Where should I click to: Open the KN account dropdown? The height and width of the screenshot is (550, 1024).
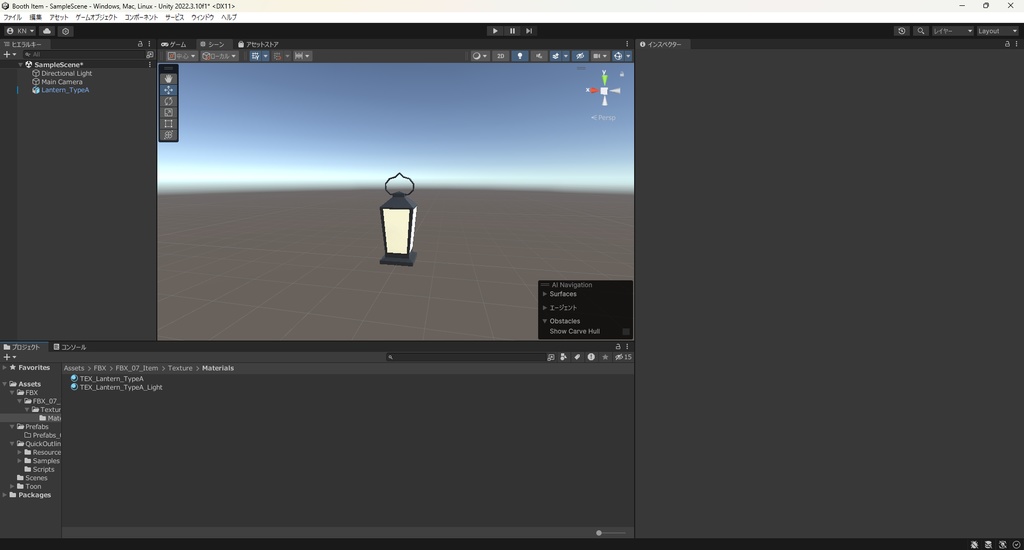click(20, 31)
